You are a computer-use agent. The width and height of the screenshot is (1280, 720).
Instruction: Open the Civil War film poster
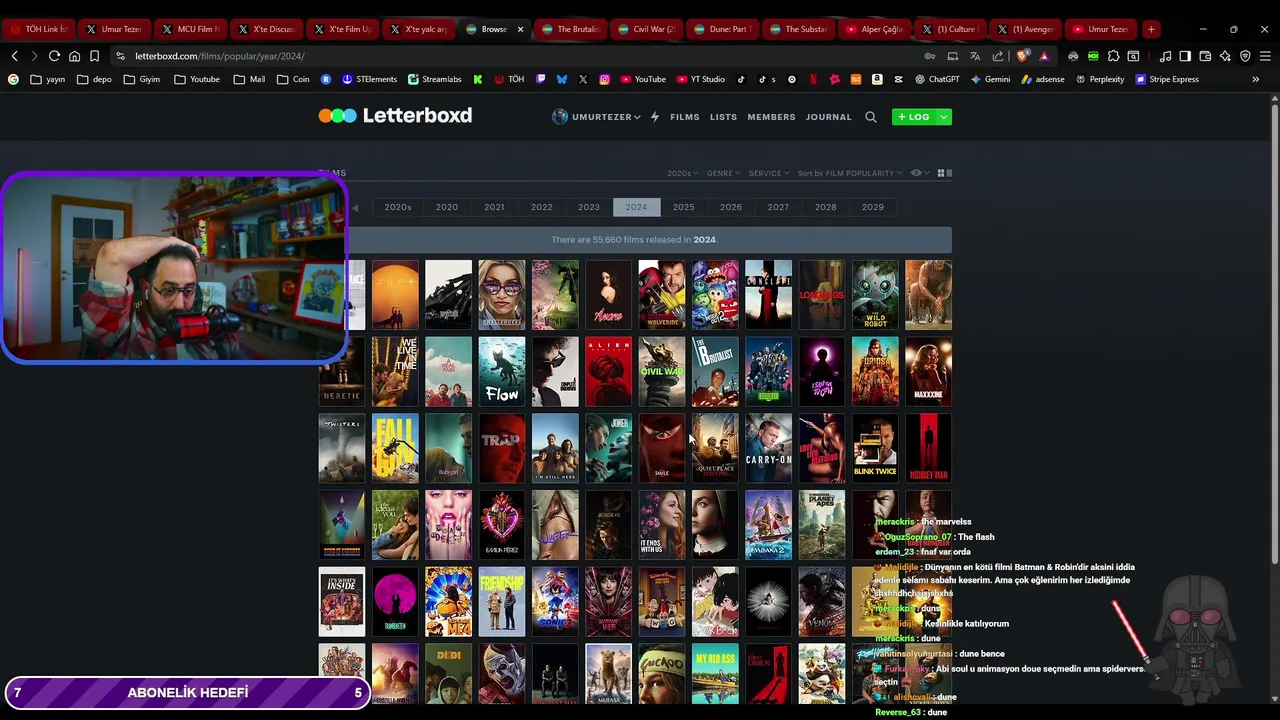[x=662, y=371]
